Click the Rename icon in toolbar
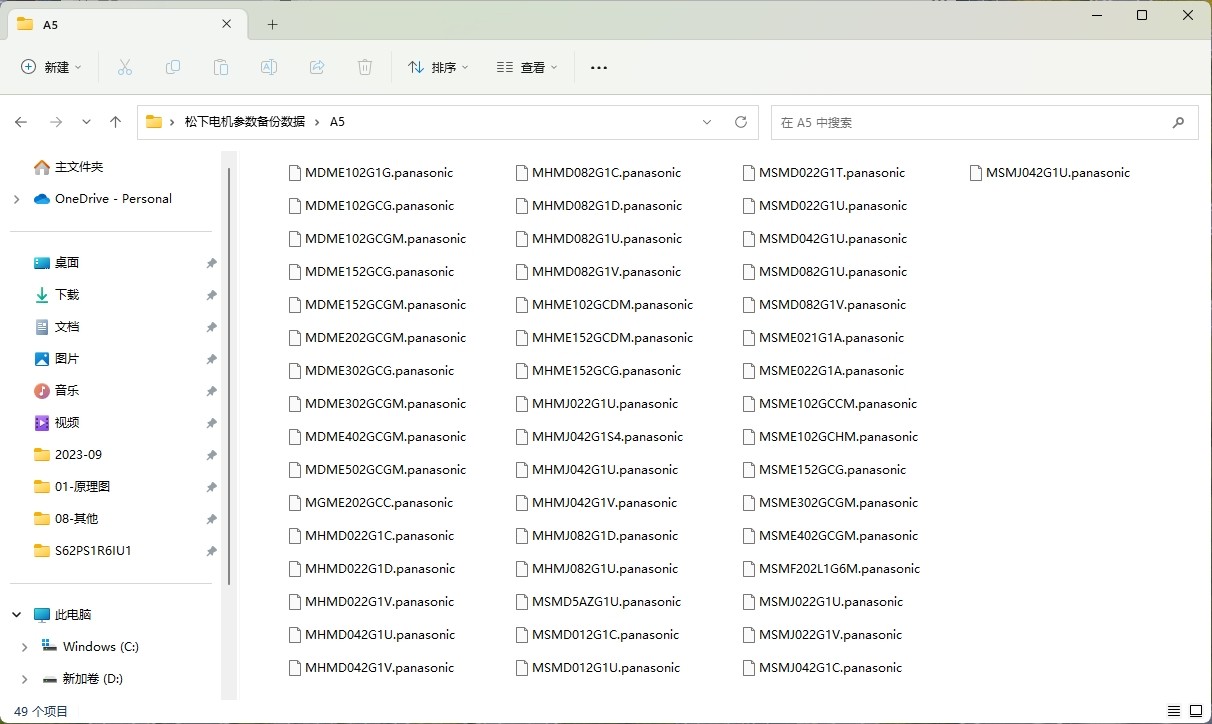The height and width of the screenshot is (724, 1212). point(269,67)
